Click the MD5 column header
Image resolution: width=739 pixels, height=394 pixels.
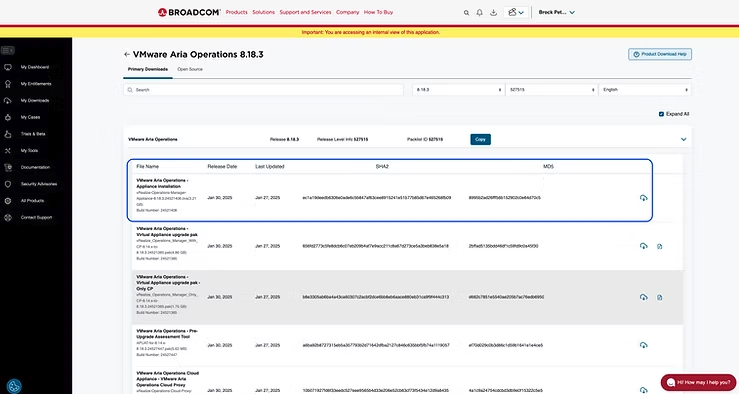click(x=548, y=166)
